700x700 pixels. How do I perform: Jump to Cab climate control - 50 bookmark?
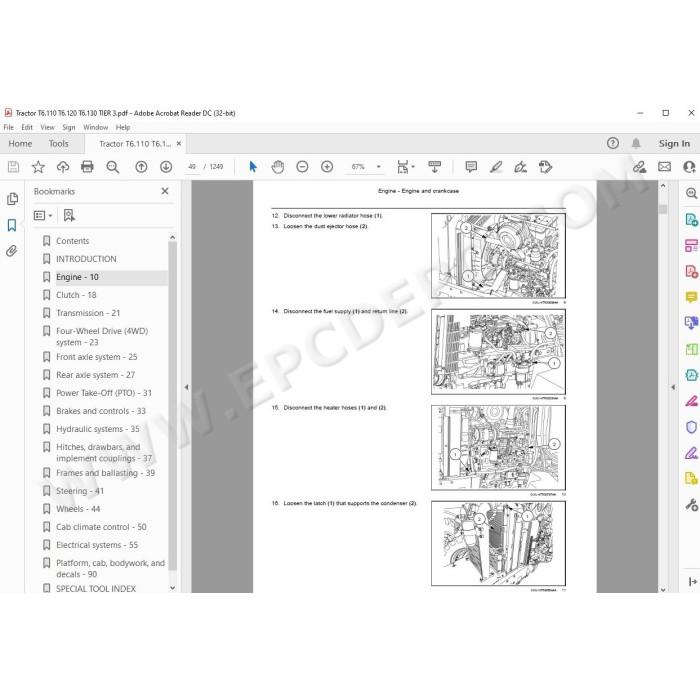101,527
